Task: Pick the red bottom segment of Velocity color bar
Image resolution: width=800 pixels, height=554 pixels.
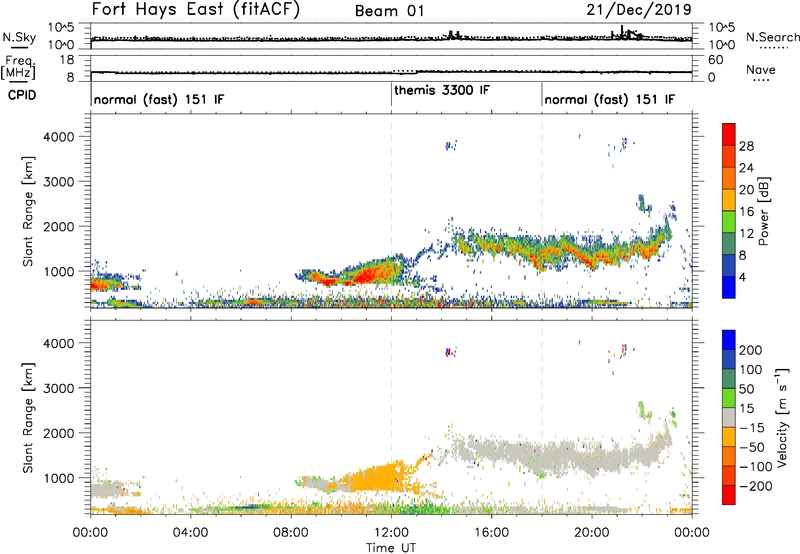Action: click(x=729, y=495)
